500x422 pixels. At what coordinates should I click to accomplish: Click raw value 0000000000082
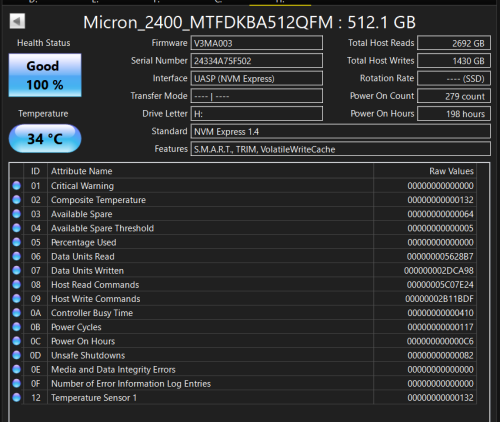coord(440,355)
